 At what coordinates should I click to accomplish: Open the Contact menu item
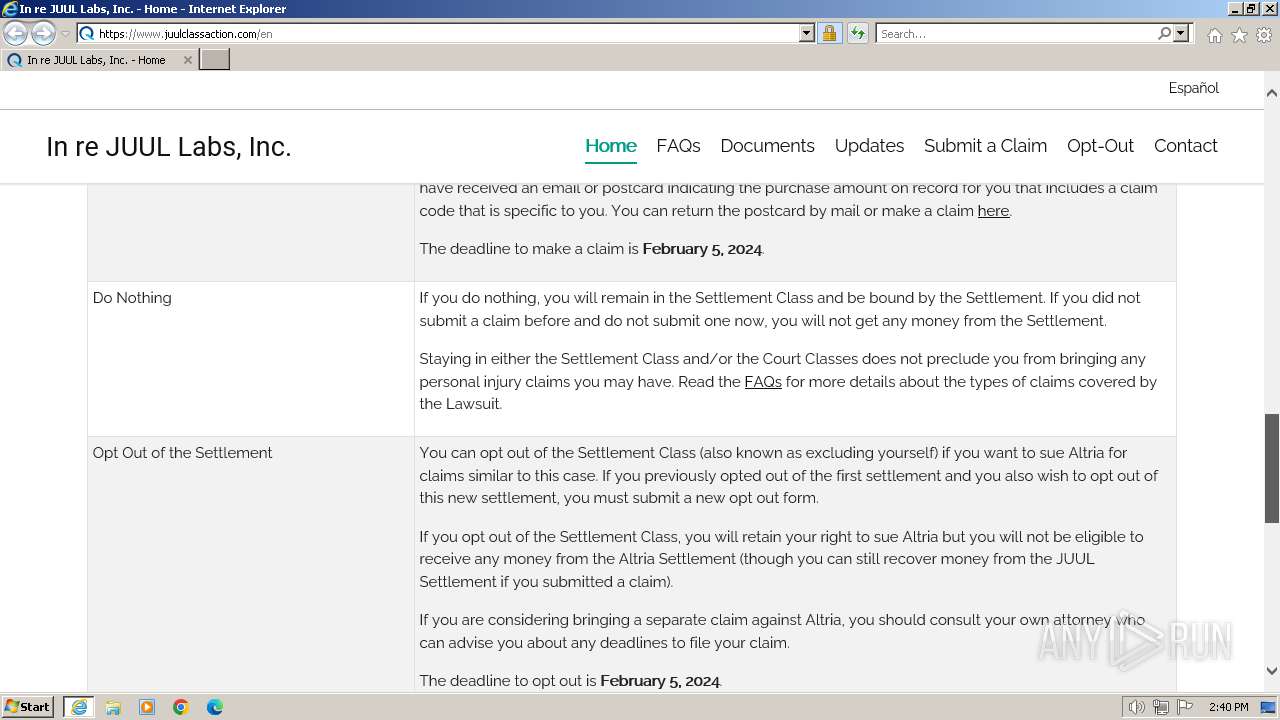[x=1185, y=146]
